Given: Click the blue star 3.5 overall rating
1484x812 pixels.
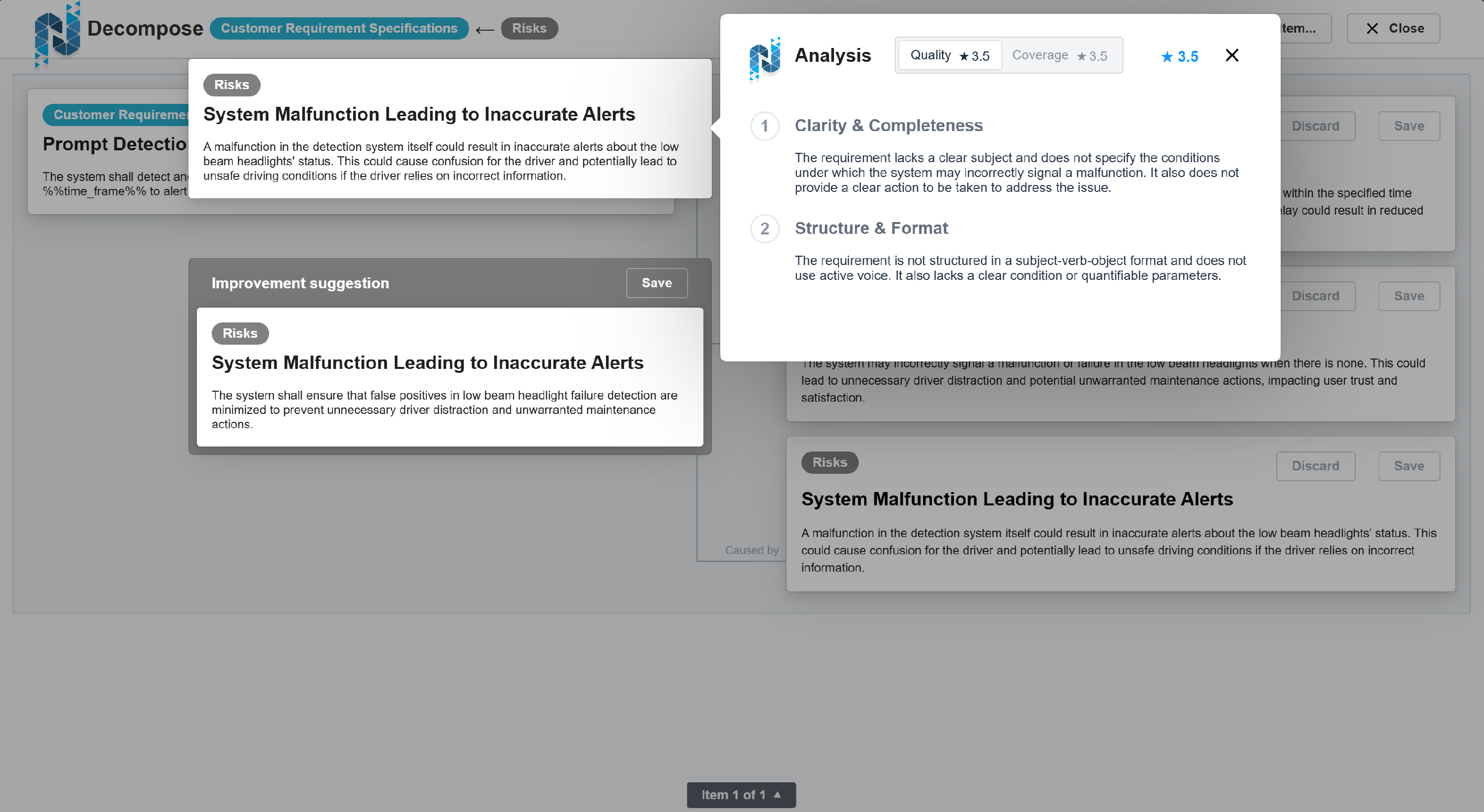Looking at the screenshot, I should (1179, 56).
